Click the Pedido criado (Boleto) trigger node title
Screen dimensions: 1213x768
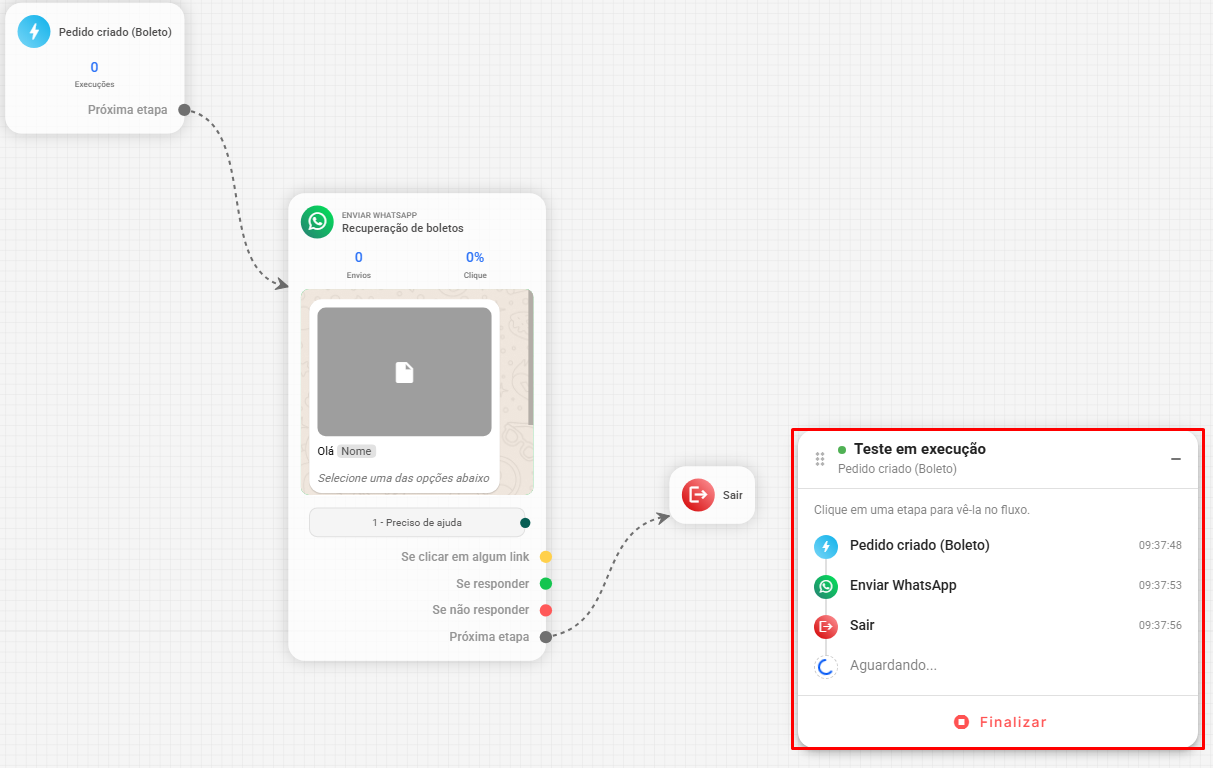115,32
